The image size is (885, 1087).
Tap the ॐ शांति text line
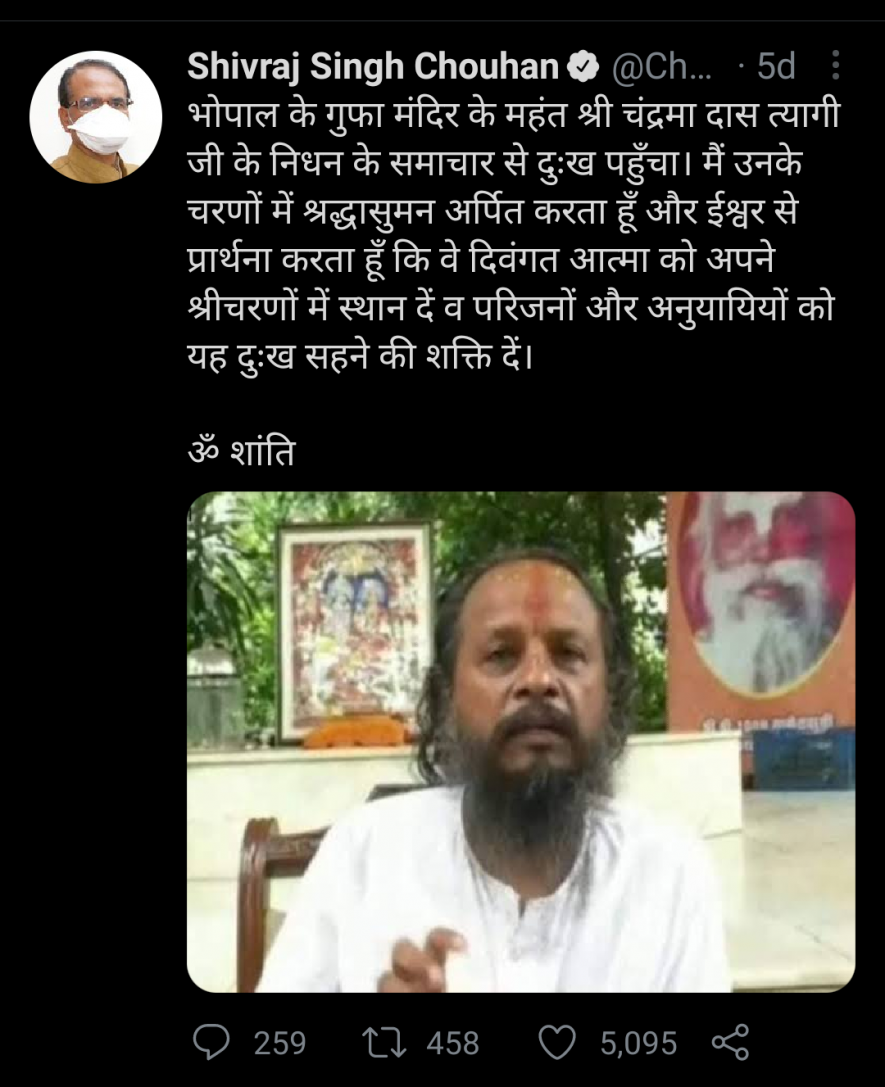click(242, 451)
